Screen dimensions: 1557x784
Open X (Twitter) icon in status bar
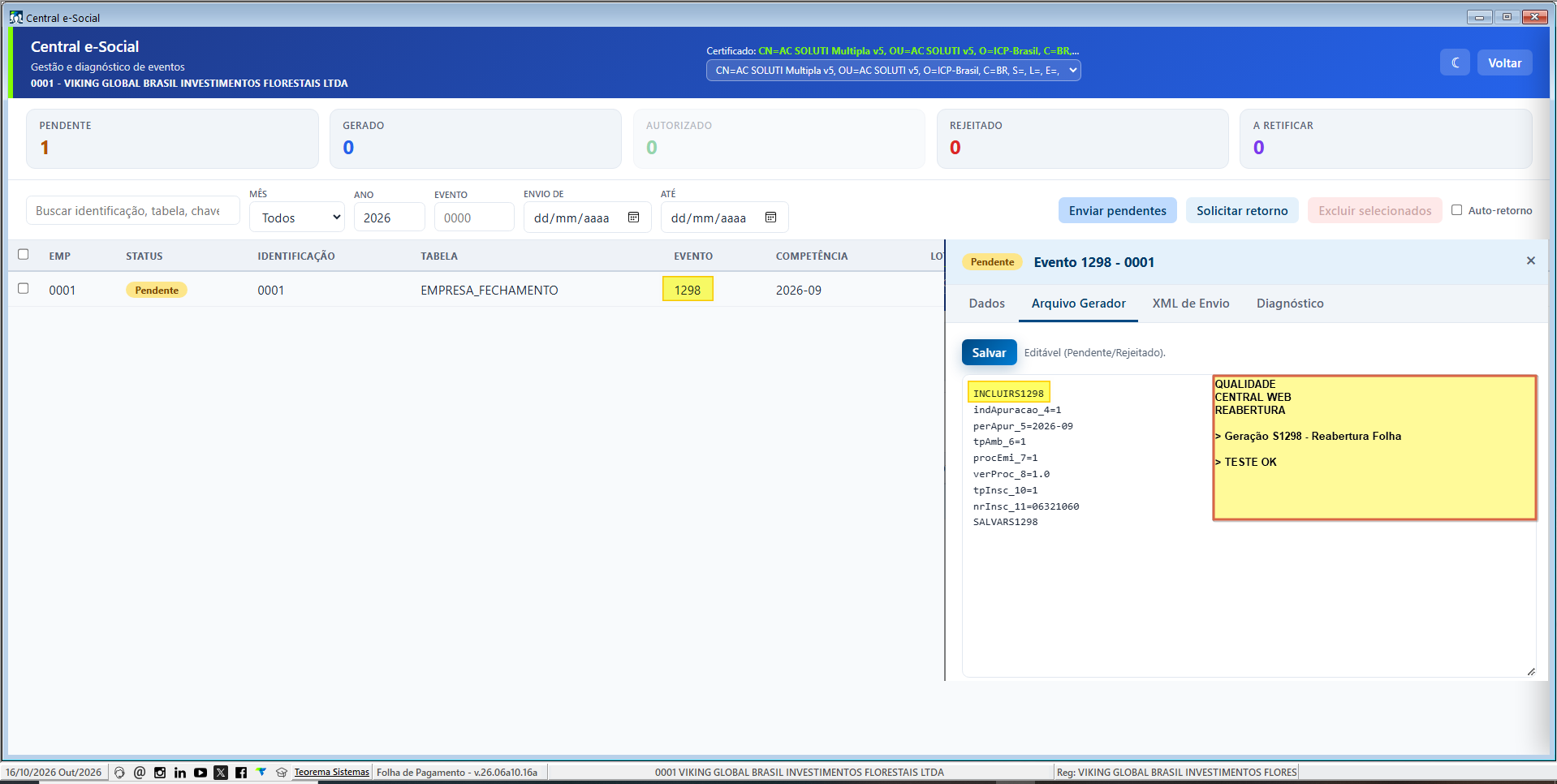click(x=221, y=773)
